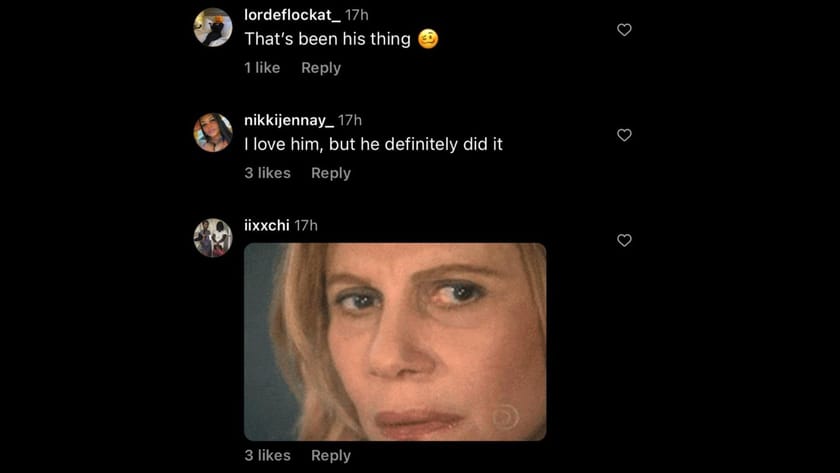840x473 pixels.
Task: Like iixxchi's GIF comment with the heart
Action: tap(624, 240)
